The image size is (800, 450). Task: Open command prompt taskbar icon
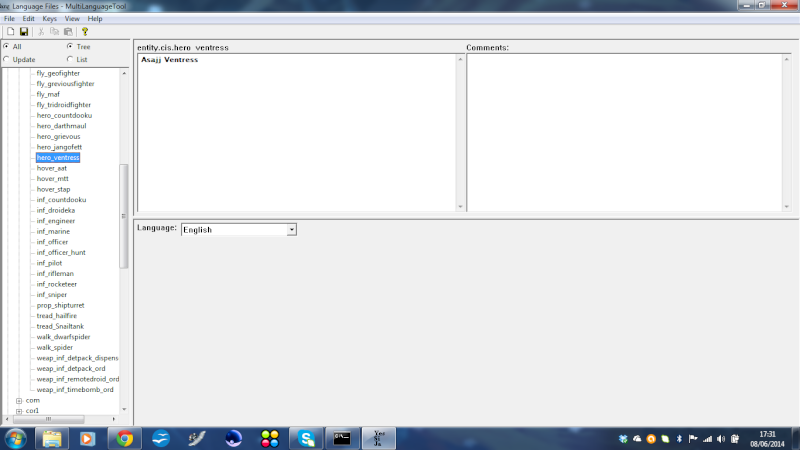pyautogui.click(x=342, y=439)
